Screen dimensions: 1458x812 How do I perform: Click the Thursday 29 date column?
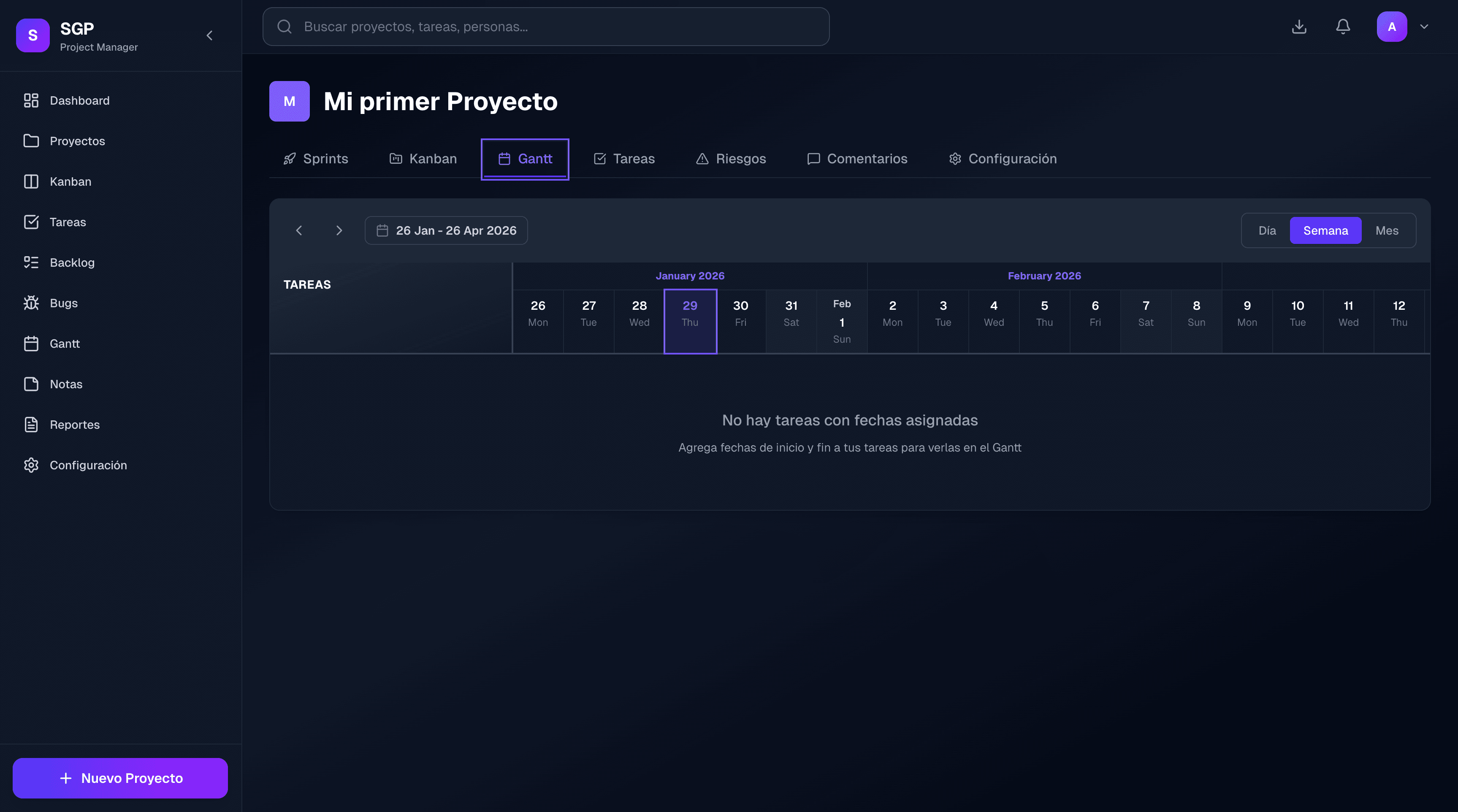pos(689,321)
